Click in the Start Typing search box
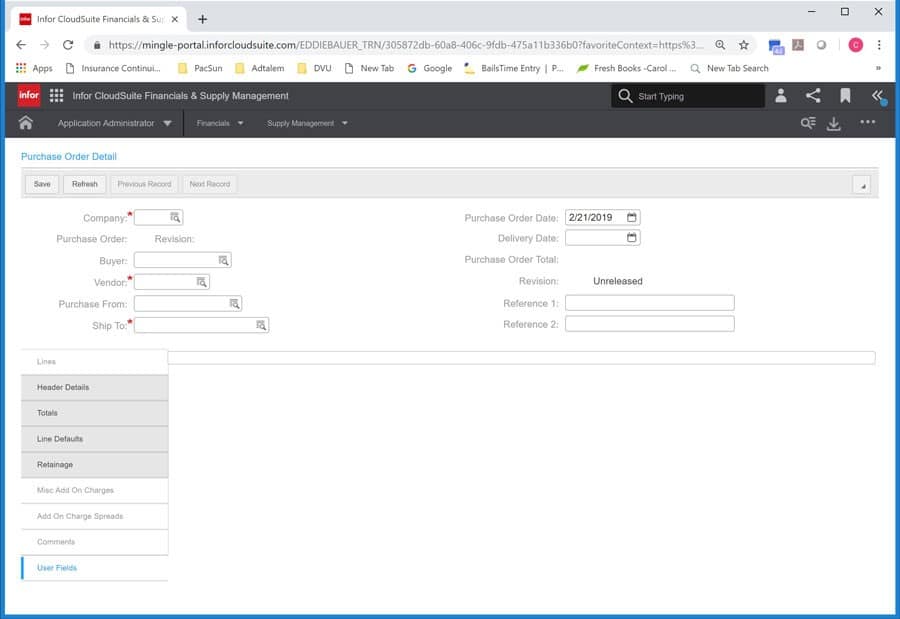The image size is (900, 619). point(688,96)
